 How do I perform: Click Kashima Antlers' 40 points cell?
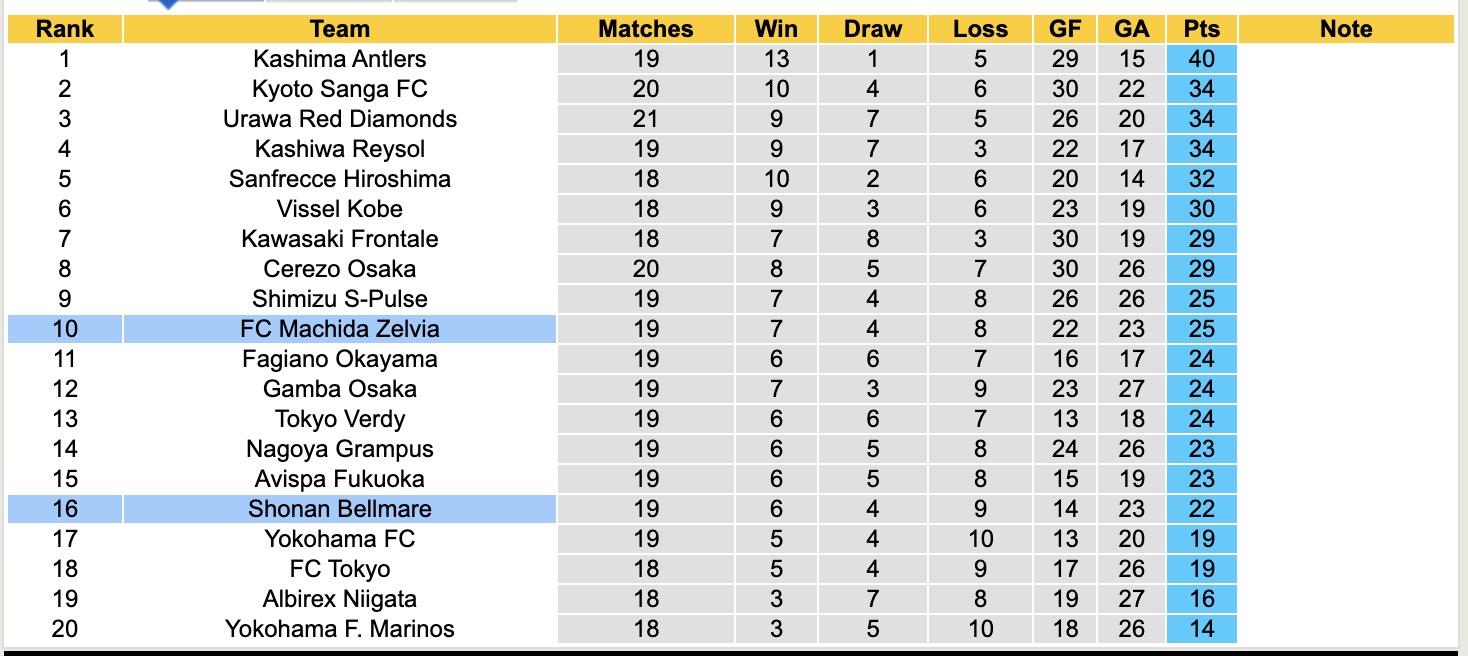1201,59
